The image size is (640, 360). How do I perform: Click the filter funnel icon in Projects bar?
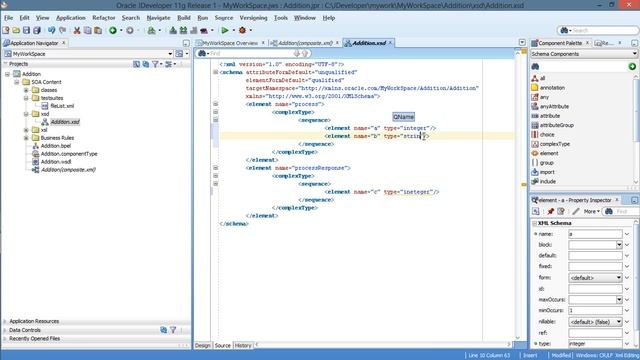(x=155, y=64)
